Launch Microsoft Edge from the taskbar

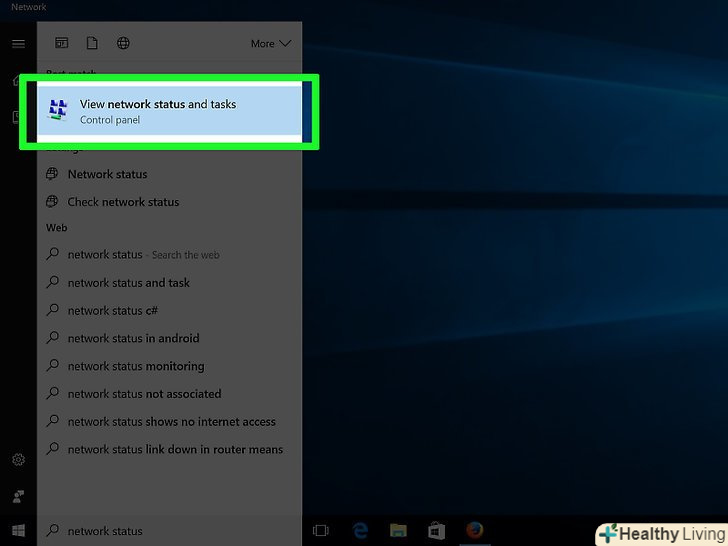tap(360, 531)
